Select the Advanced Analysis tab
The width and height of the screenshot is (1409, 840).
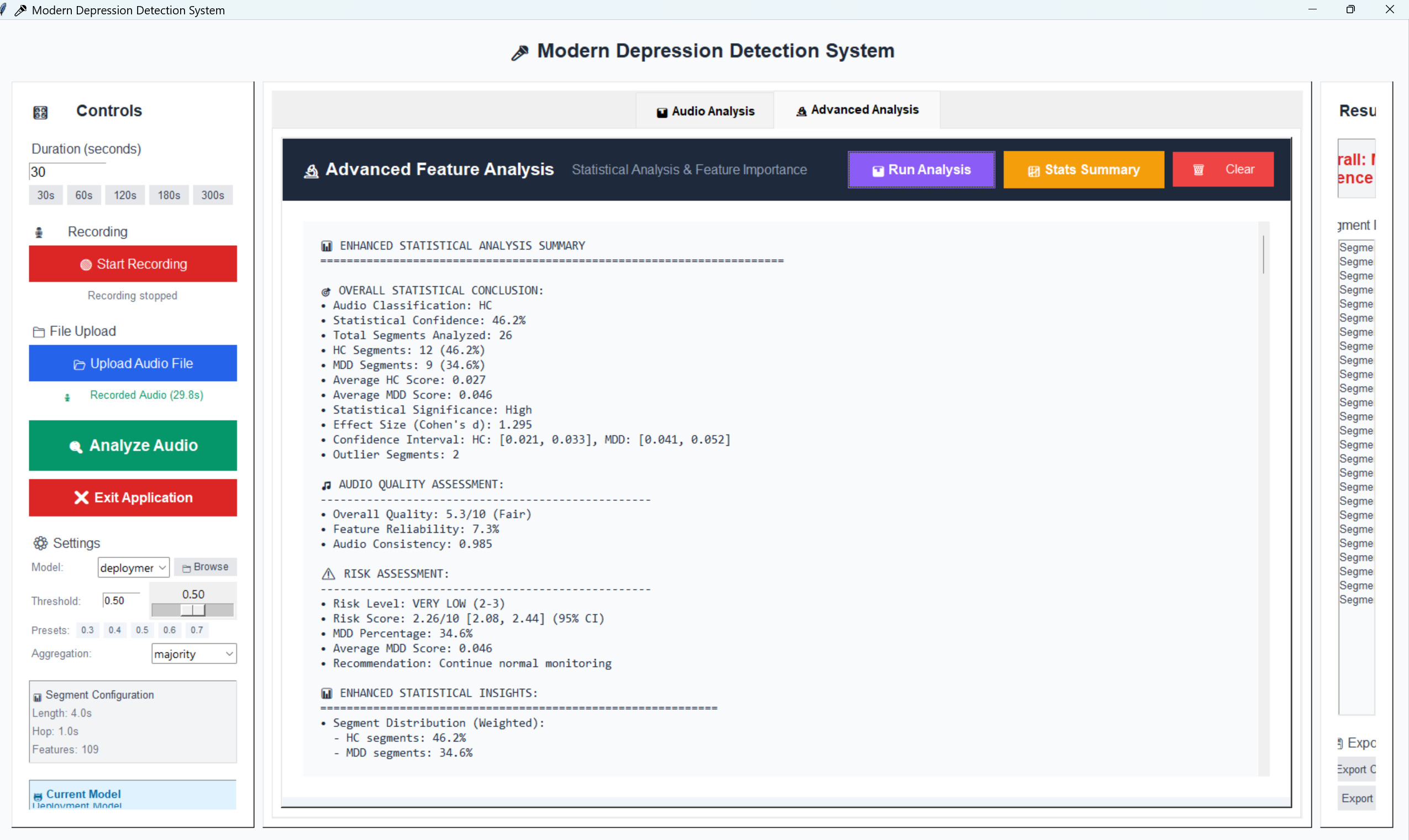857,110
